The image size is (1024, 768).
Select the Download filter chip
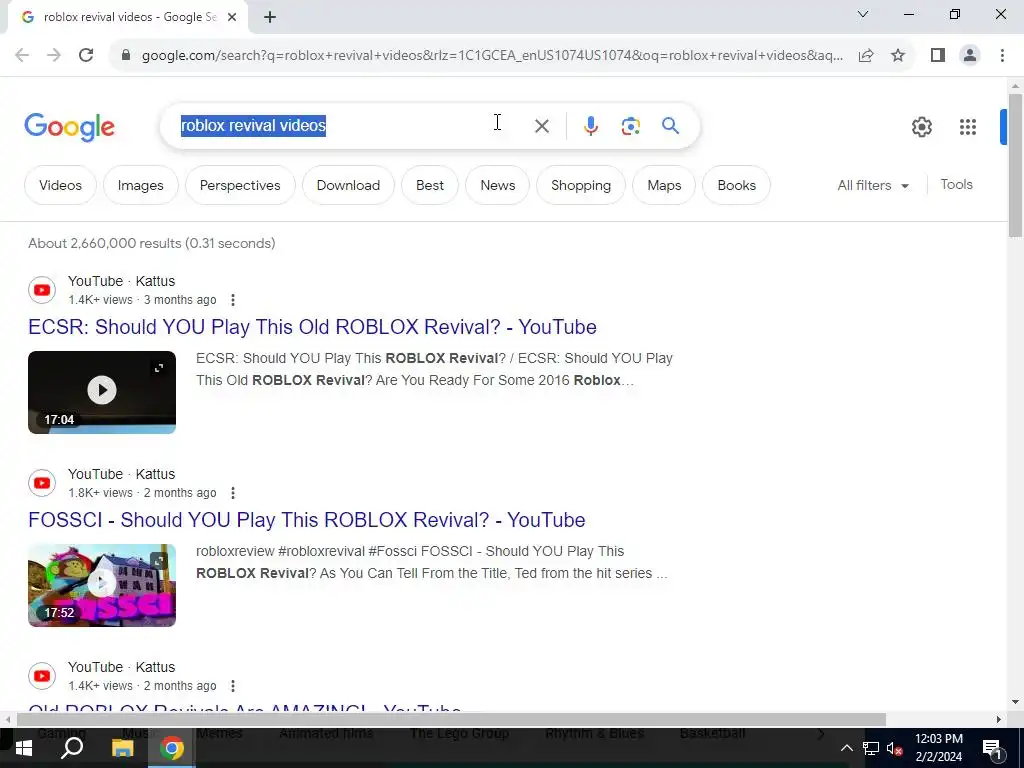point(348,185)
